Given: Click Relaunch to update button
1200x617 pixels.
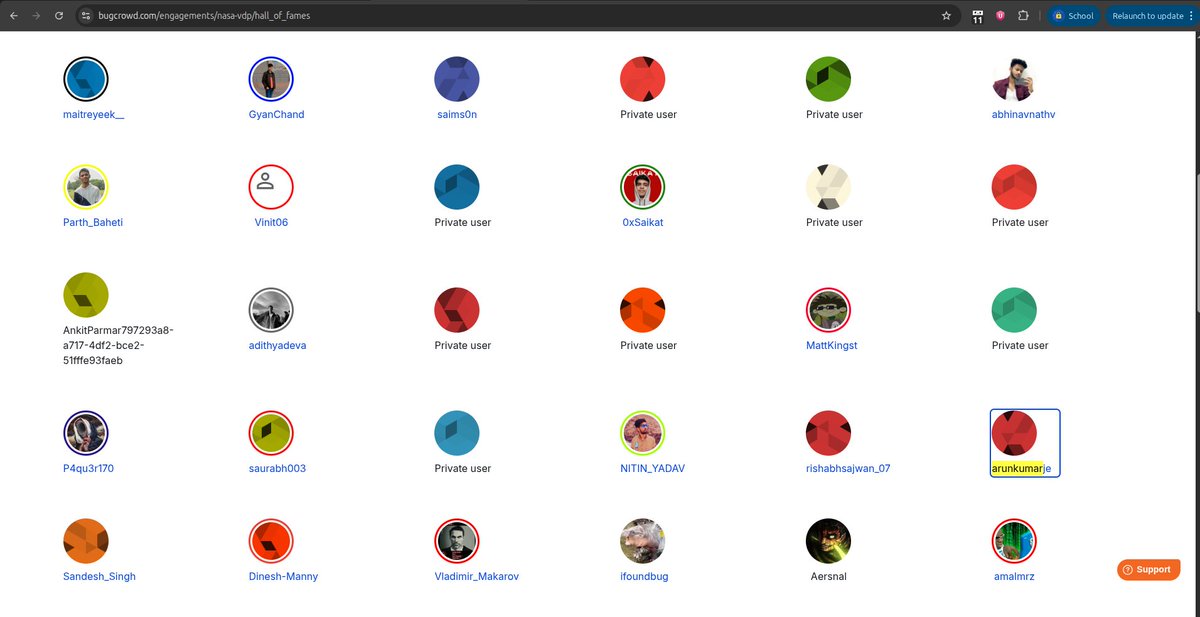Looking at the screenshot, I should (x=1147, y=16).
